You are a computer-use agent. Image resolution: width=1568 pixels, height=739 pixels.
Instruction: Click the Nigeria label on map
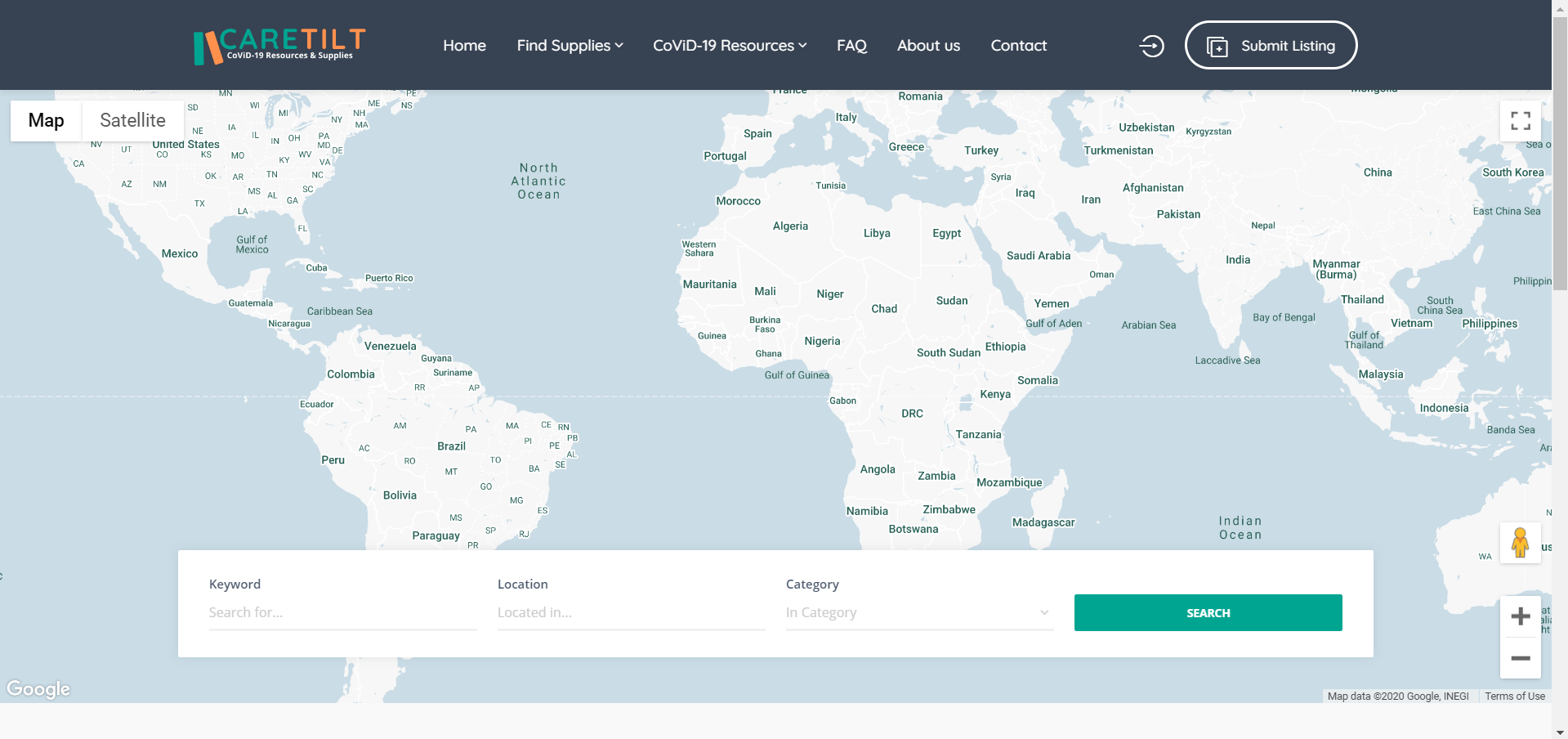pos(822,342)
